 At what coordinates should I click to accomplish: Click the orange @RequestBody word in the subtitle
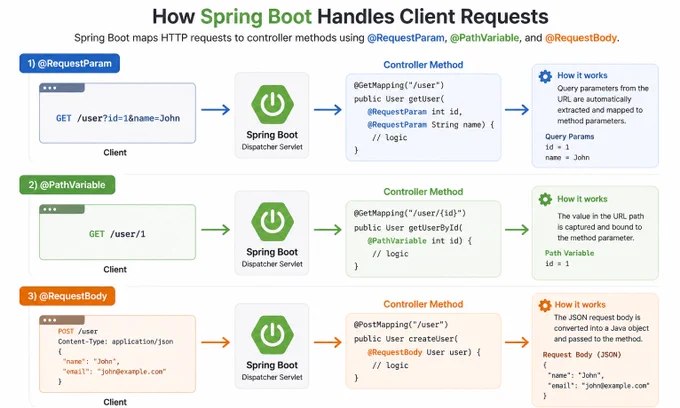581,38
